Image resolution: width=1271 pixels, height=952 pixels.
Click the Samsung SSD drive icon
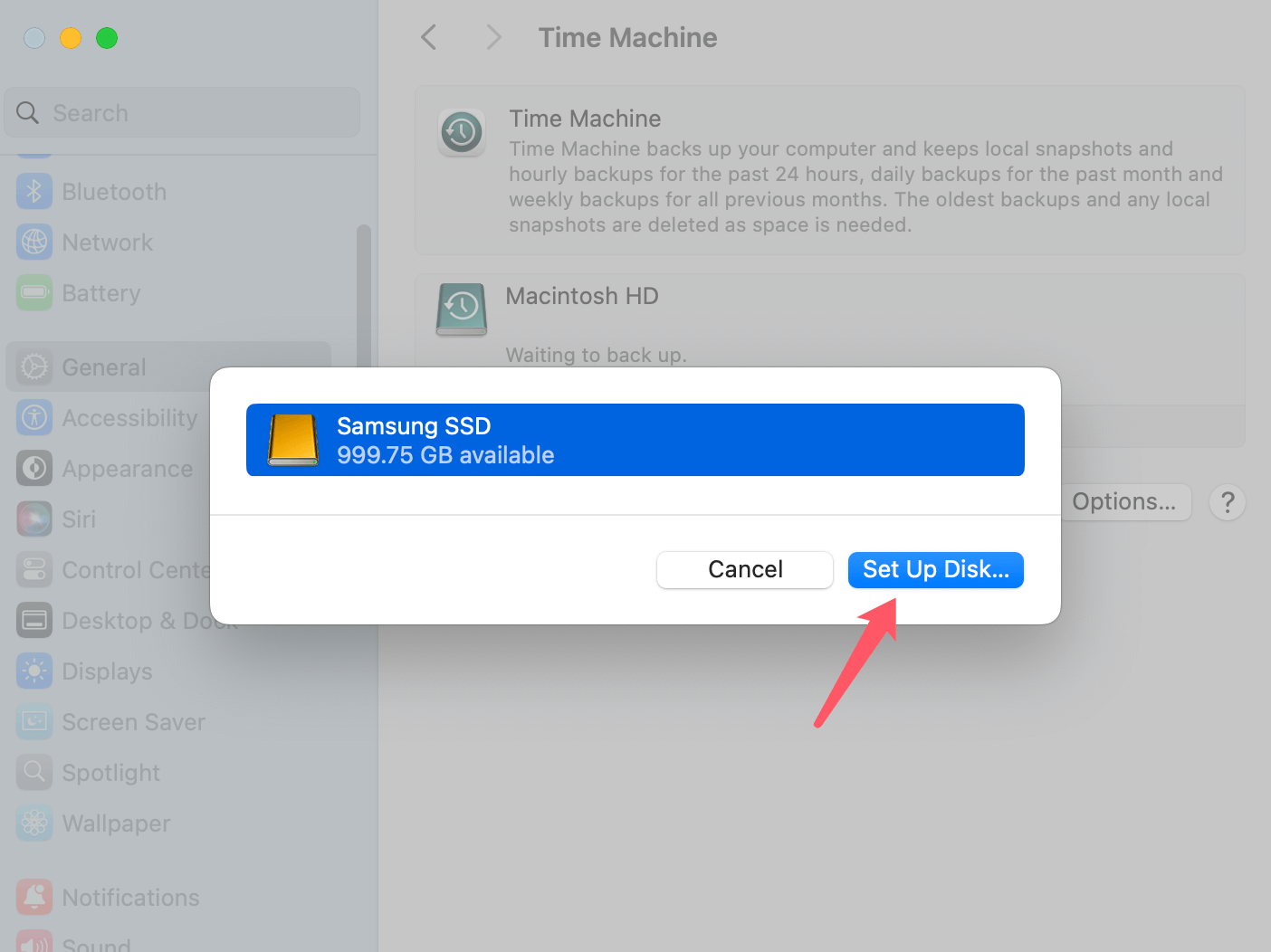(293, 440)
